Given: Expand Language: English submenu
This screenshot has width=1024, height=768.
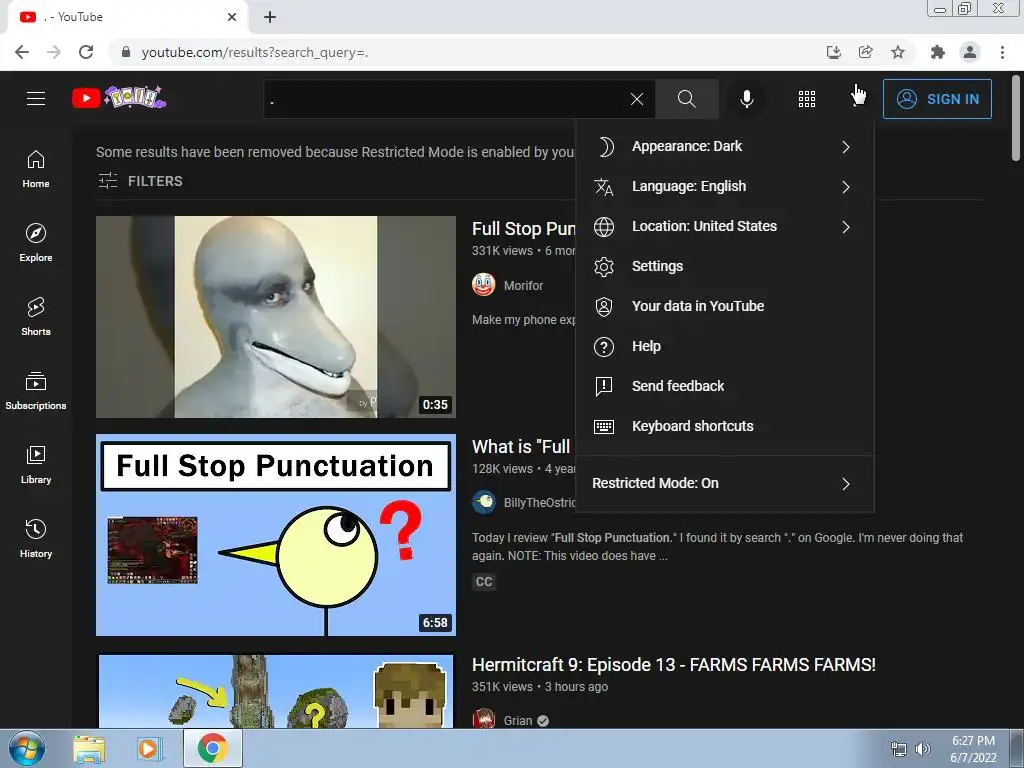Looking at the screenshot, I should (725, 186).
